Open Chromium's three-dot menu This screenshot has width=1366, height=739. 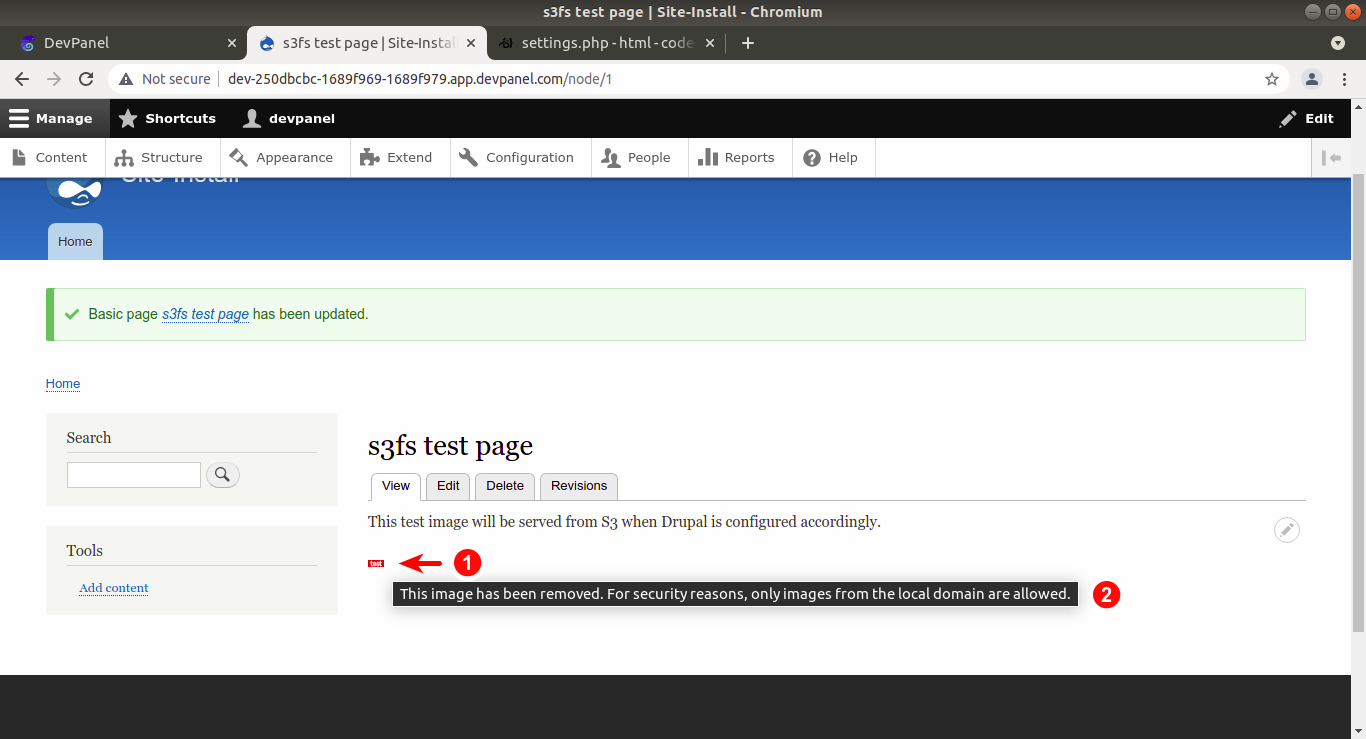click(1343, 78)
